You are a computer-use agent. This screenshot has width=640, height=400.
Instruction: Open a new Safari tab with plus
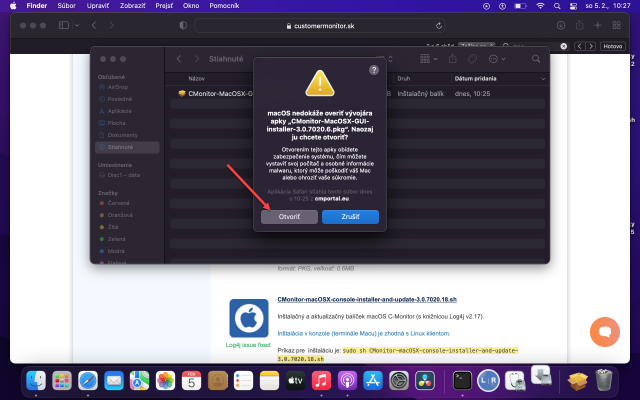pos(598,25)
